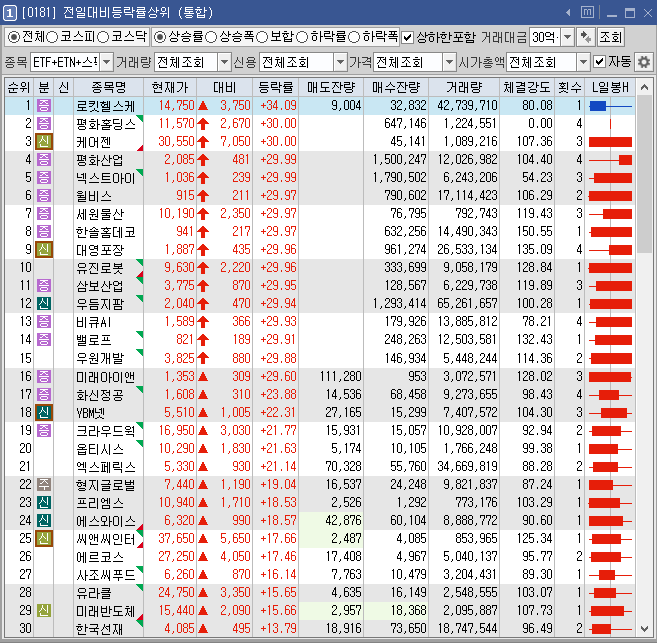Click the 신 badge on 프리엠스 row
The height and width of the screenshot is (643, 657).
44,502
